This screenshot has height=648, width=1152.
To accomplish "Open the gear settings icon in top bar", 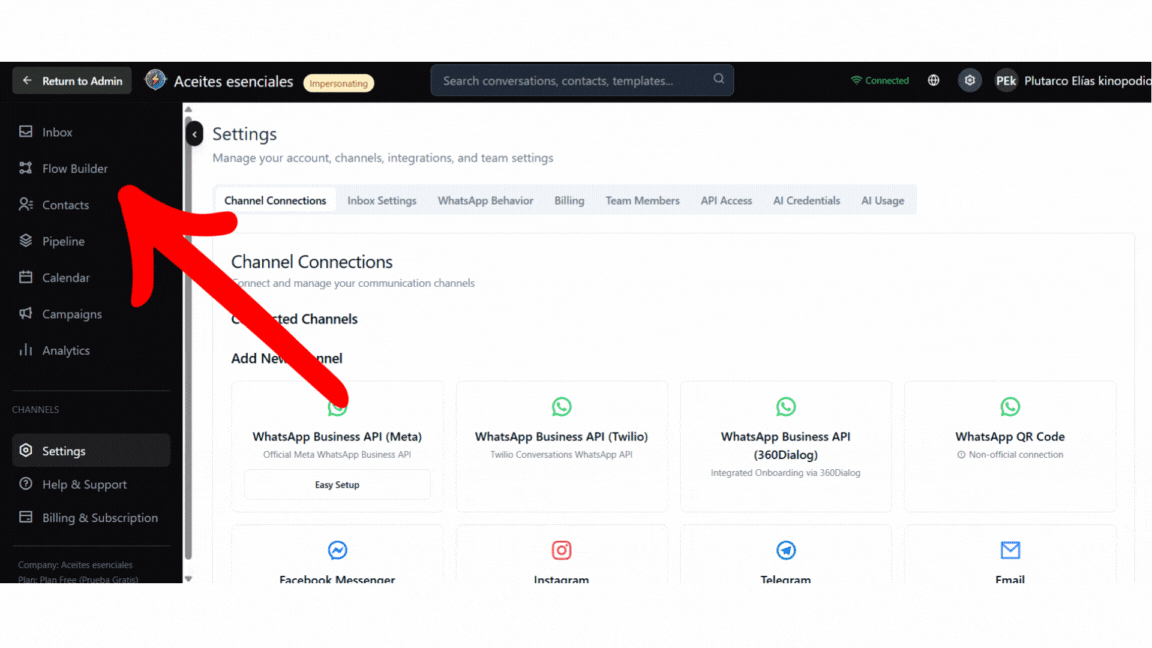I will 969,81.
